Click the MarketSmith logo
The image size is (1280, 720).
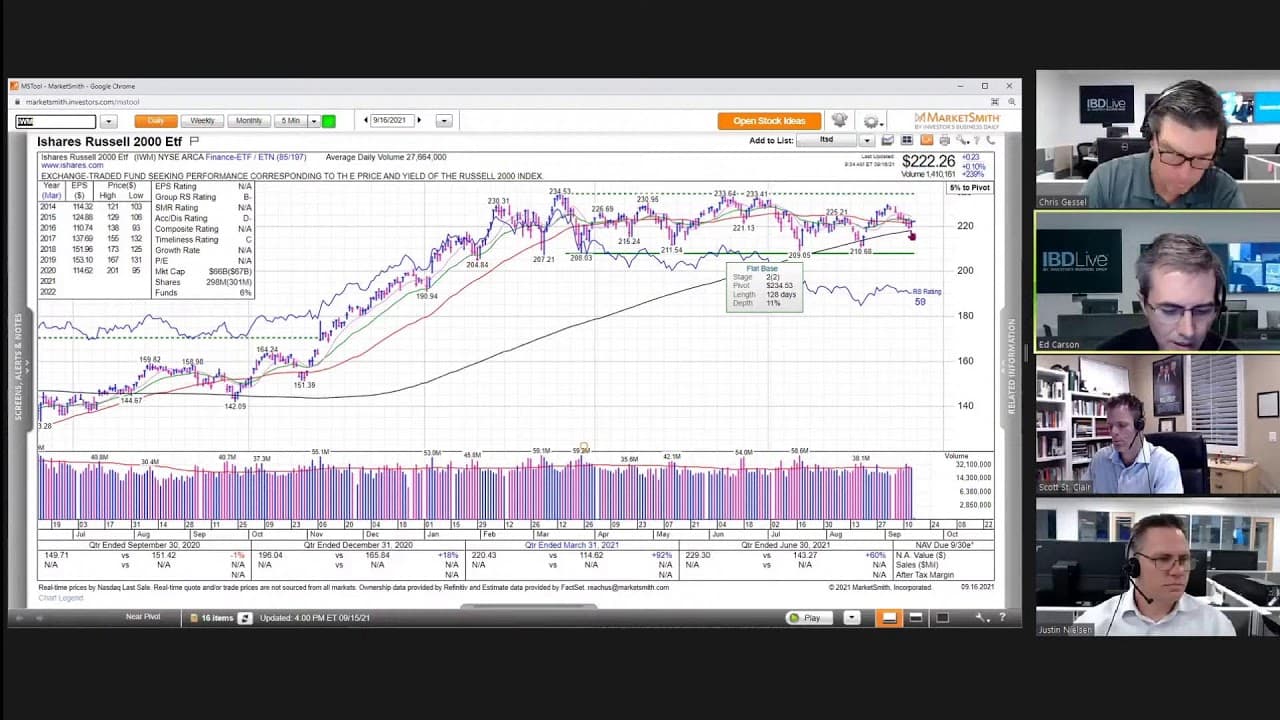point(957,120)
